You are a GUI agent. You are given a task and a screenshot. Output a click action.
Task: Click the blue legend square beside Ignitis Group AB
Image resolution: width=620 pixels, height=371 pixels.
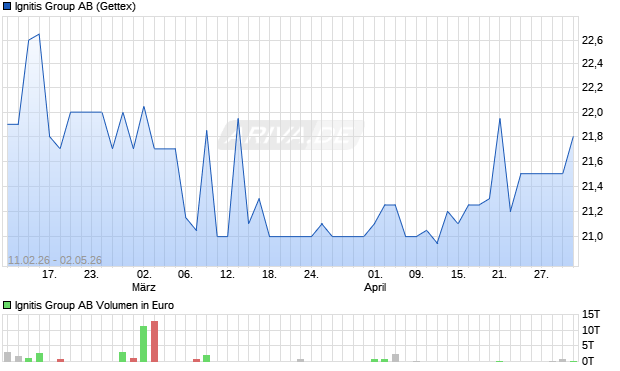tap(7, 7)
